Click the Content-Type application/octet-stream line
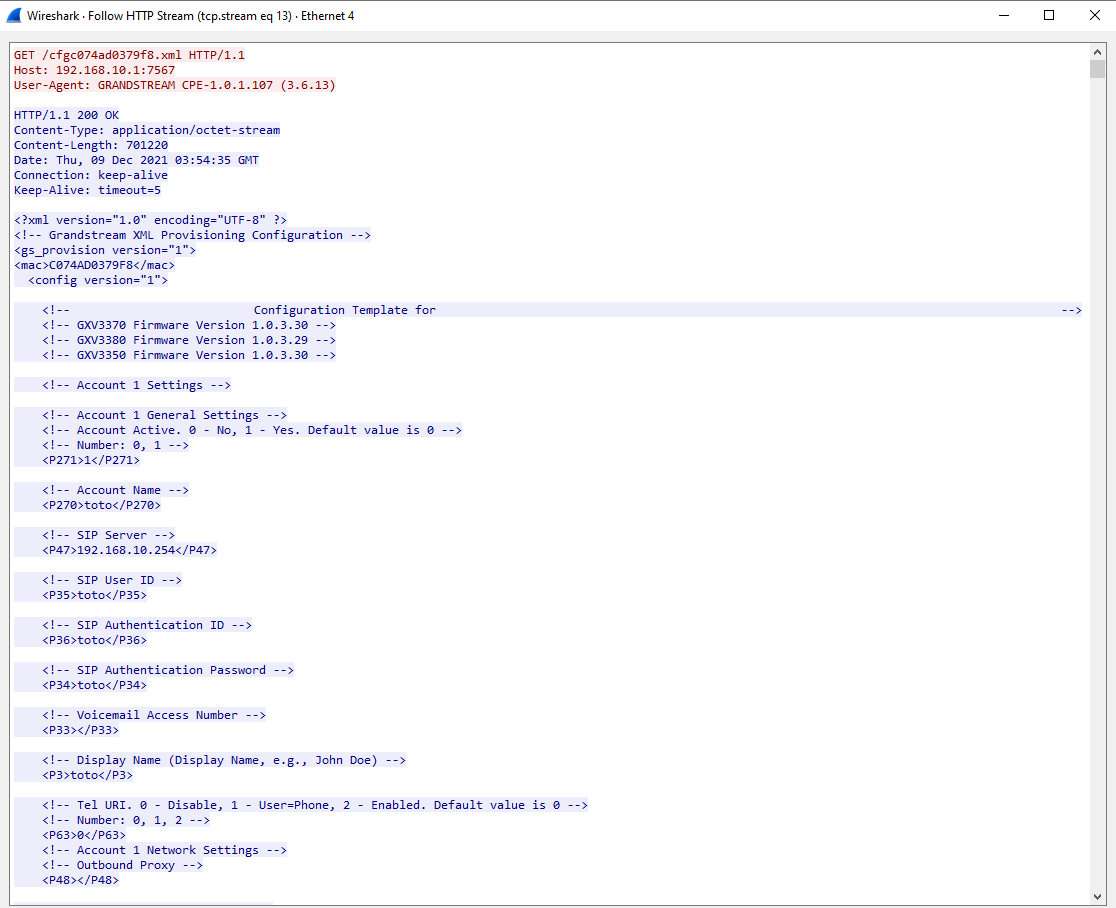This screenshot has height=908, width=1116. (x=147, y=130)
